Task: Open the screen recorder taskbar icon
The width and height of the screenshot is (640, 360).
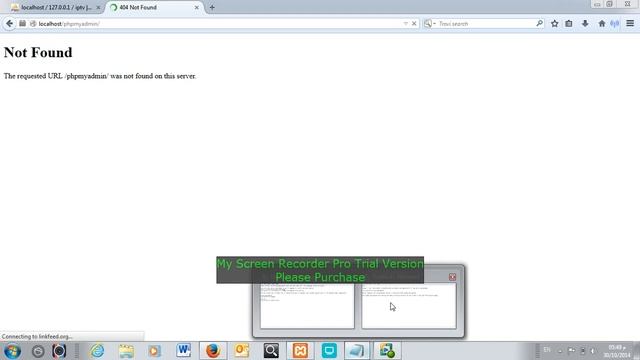Action: (387, 351)
